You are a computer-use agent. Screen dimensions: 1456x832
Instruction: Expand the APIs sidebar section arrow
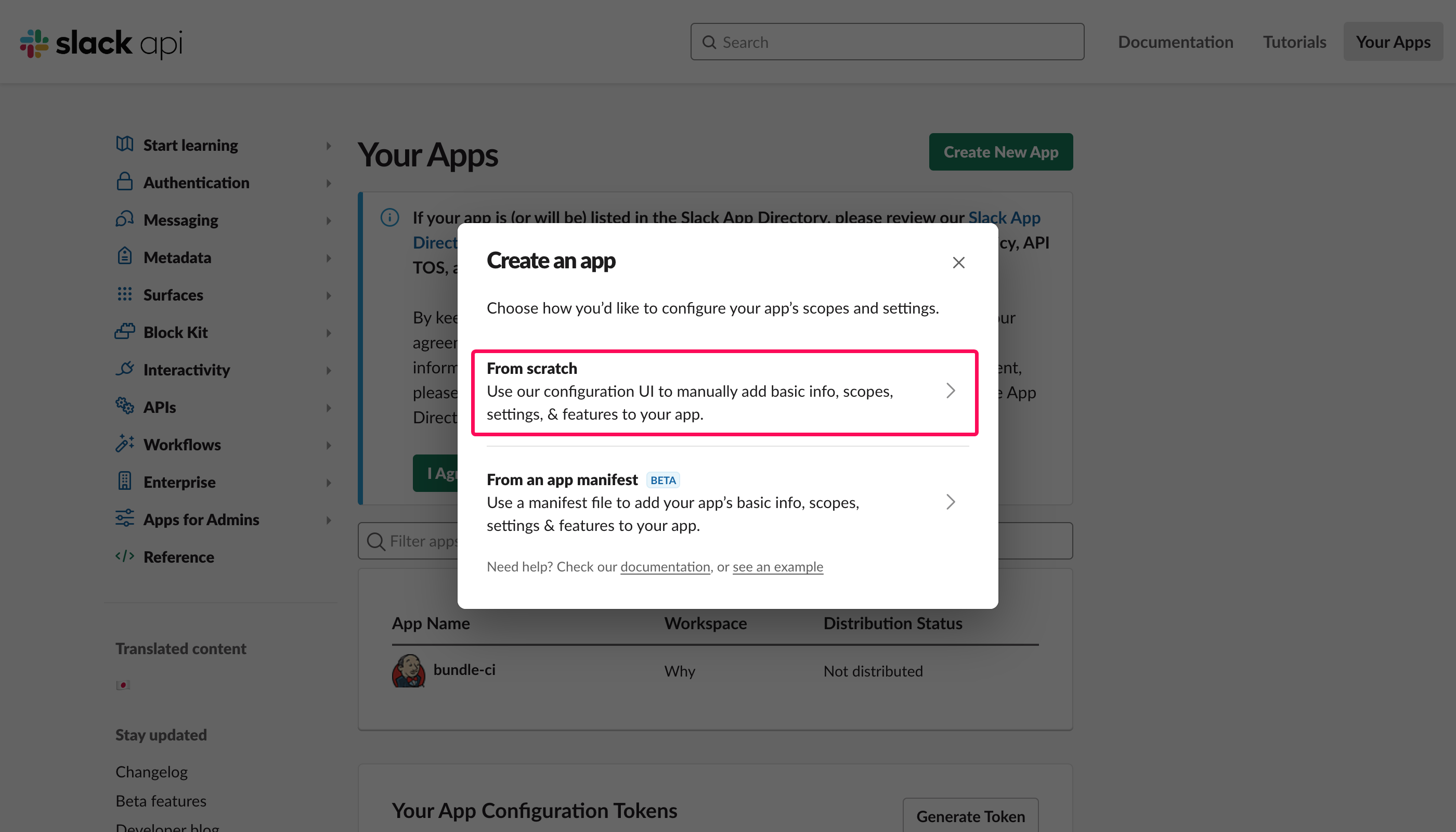(329, 408)
